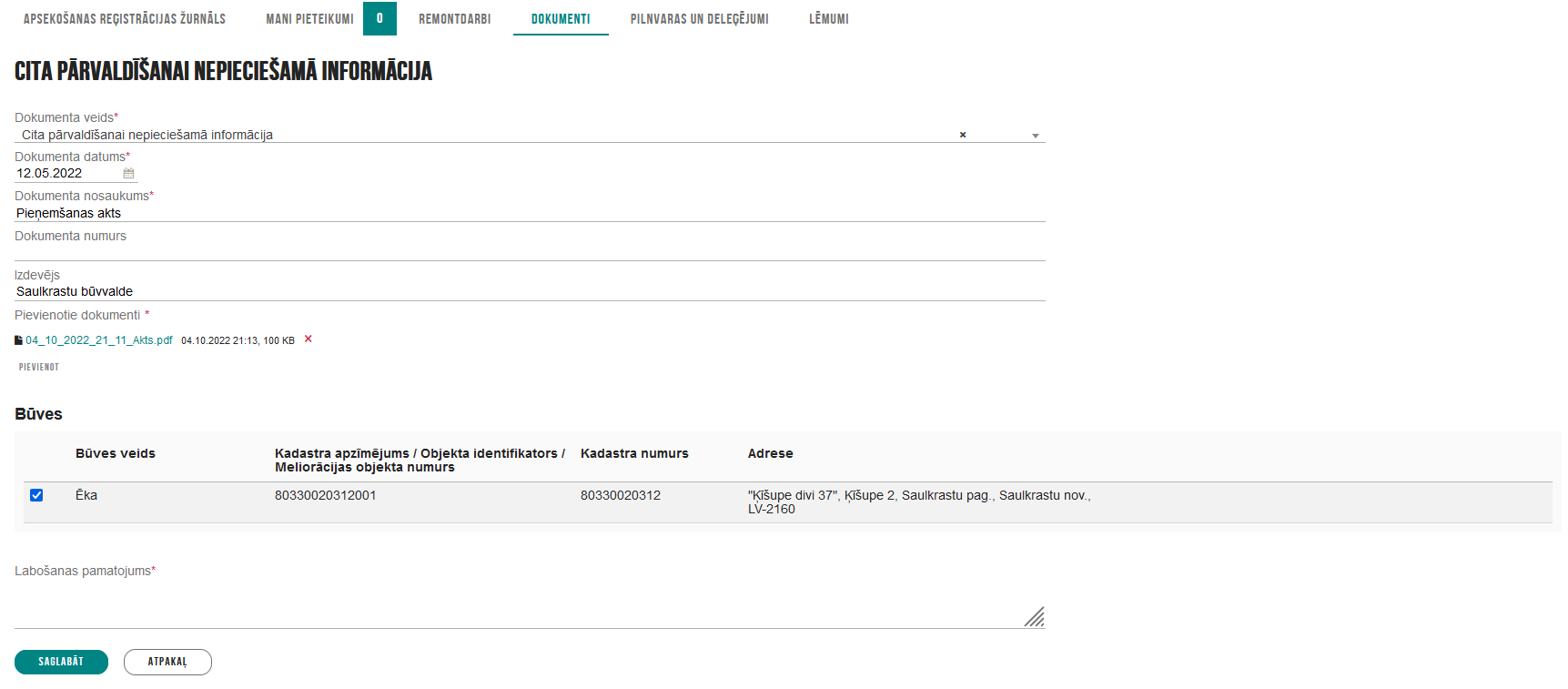1568x689 pixels.
Task: Click the Adrese column header
Action: tap(771, 453)
